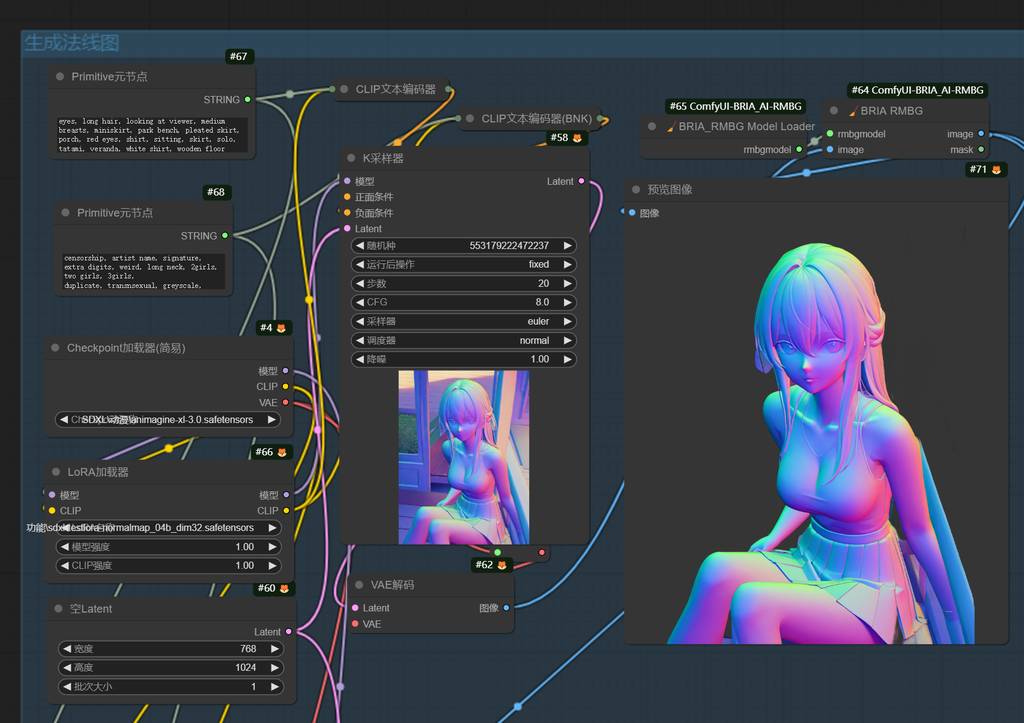This screenshot has height=723, width=1024.
Task: Click the STRING output socket on node #67
Action: (x=247, y=100)
